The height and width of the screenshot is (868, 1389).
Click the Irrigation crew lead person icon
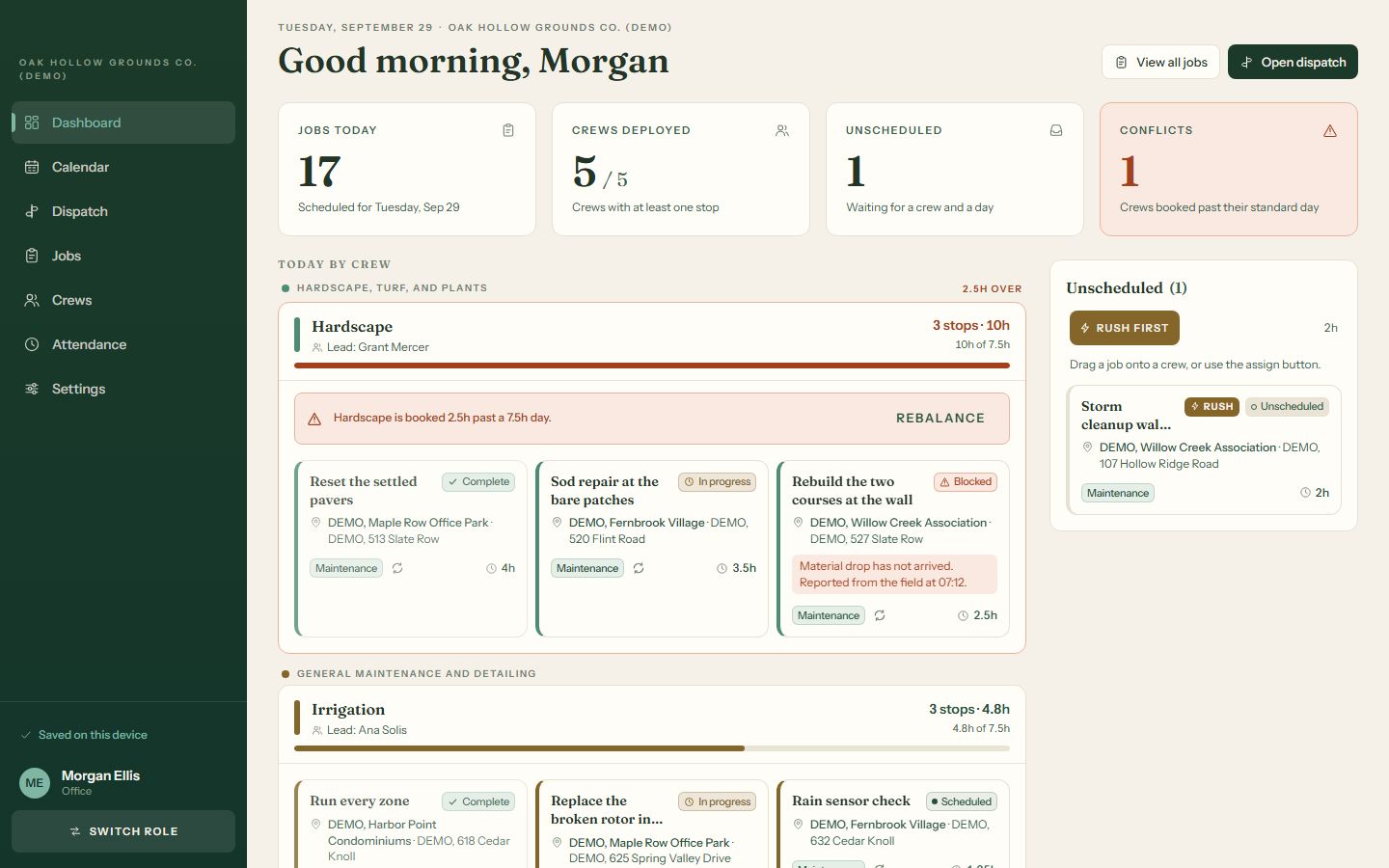coord(317,730)
